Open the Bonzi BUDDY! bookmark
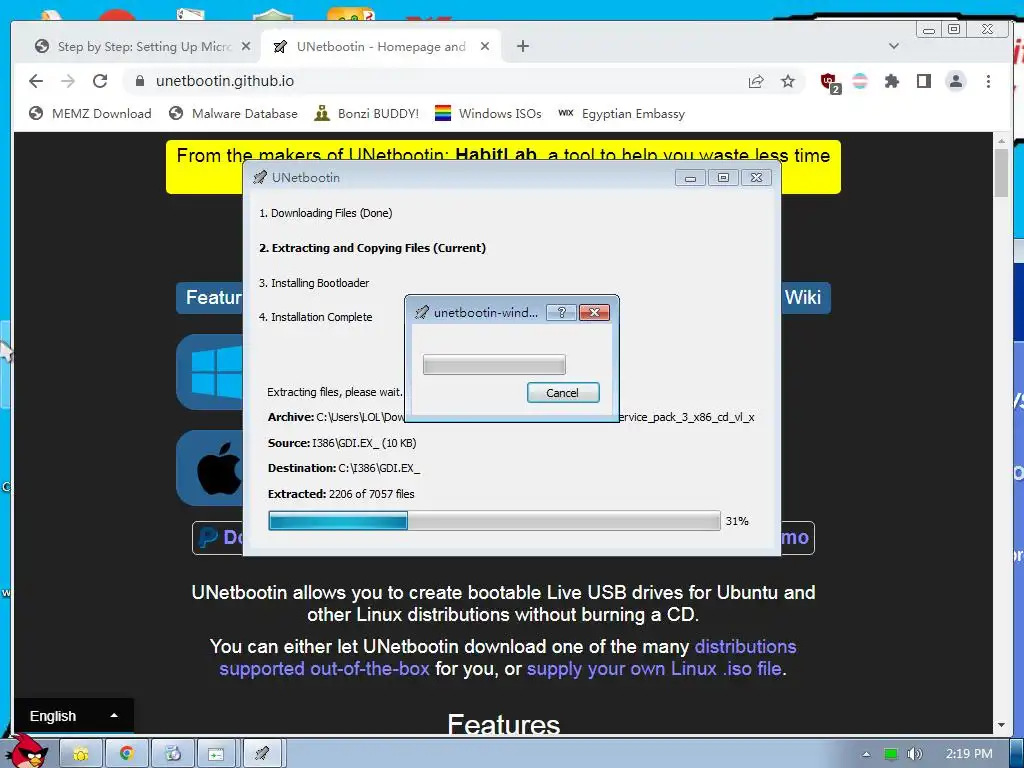Viewport: 1024px width, 768px height. click(366, 114)
